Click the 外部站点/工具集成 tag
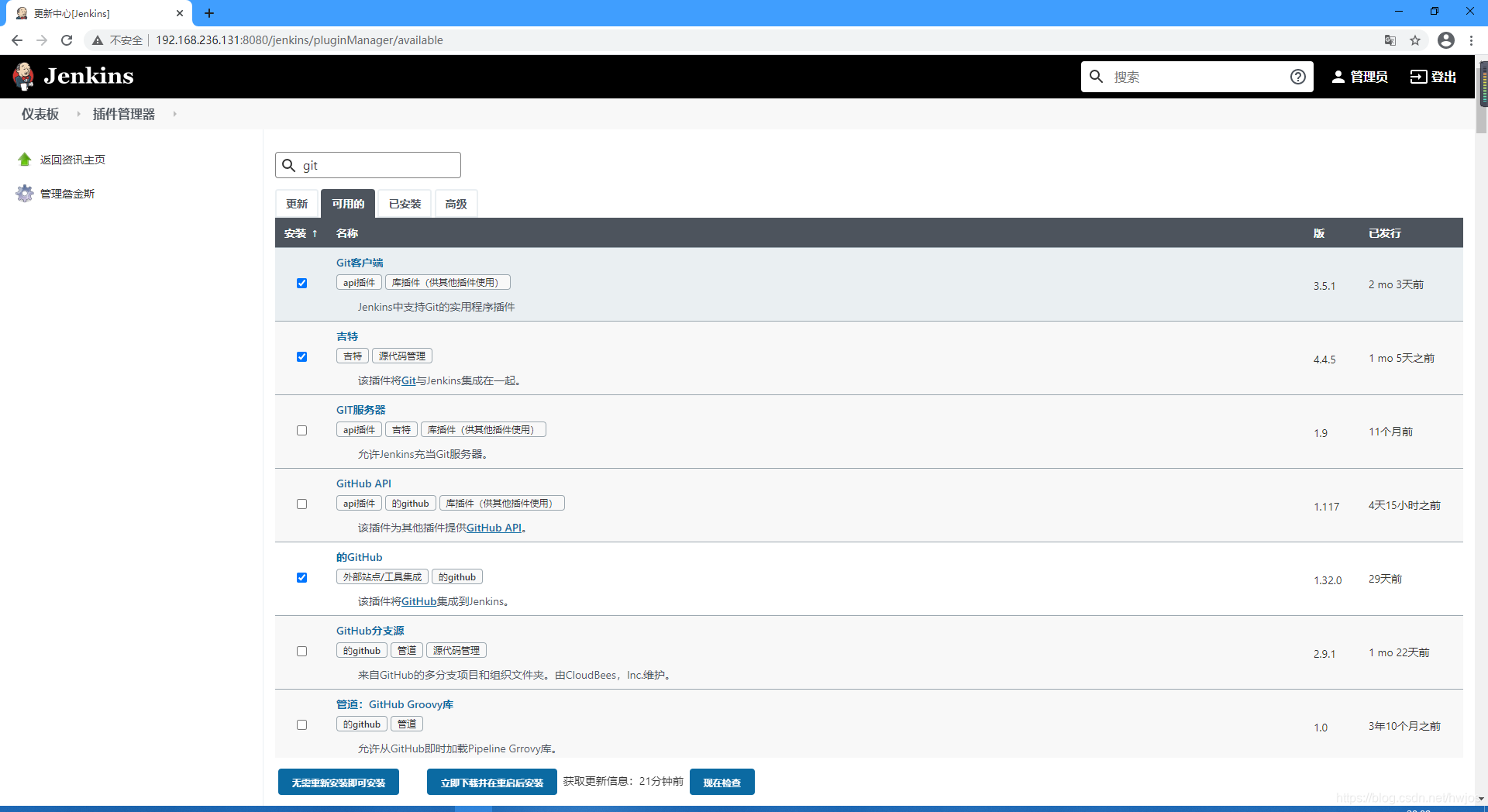Image resolution: width=1488 pixels, height=812 pixels. (x=382, y=577)
